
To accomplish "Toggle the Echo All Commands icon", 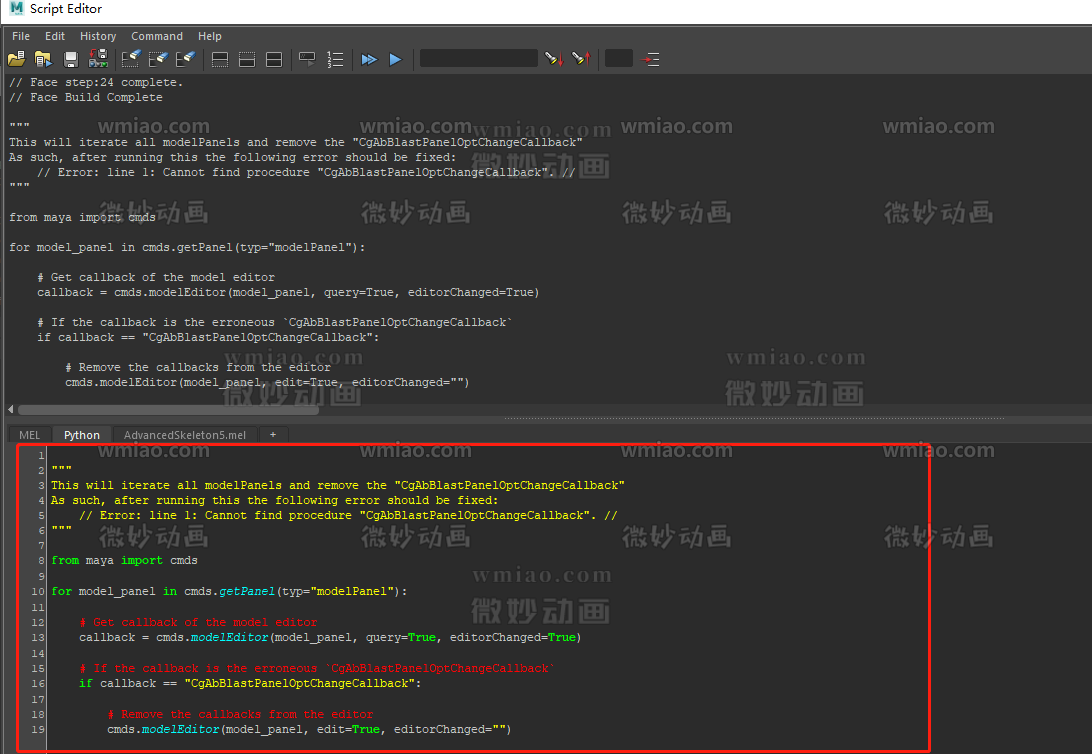I will (x=308, y=60).
